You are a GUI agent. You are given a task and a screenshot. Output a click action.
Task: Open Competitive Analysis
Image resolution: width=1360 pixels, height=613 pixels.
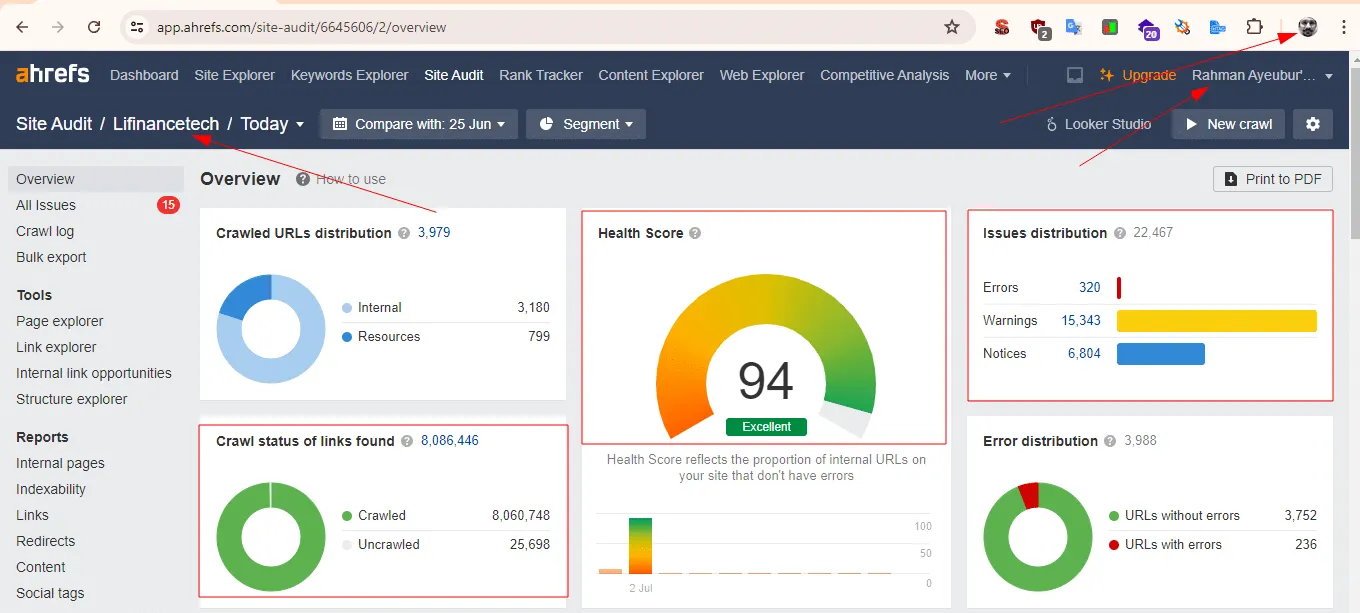885,75
